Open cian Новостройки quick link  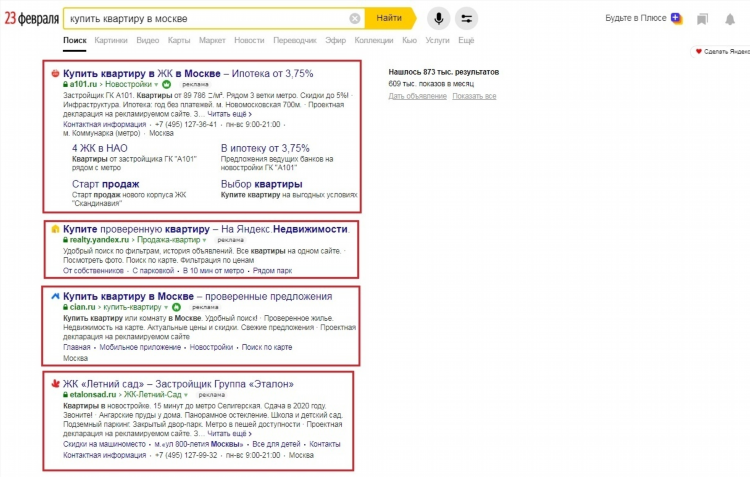click(x=211, y=347)
